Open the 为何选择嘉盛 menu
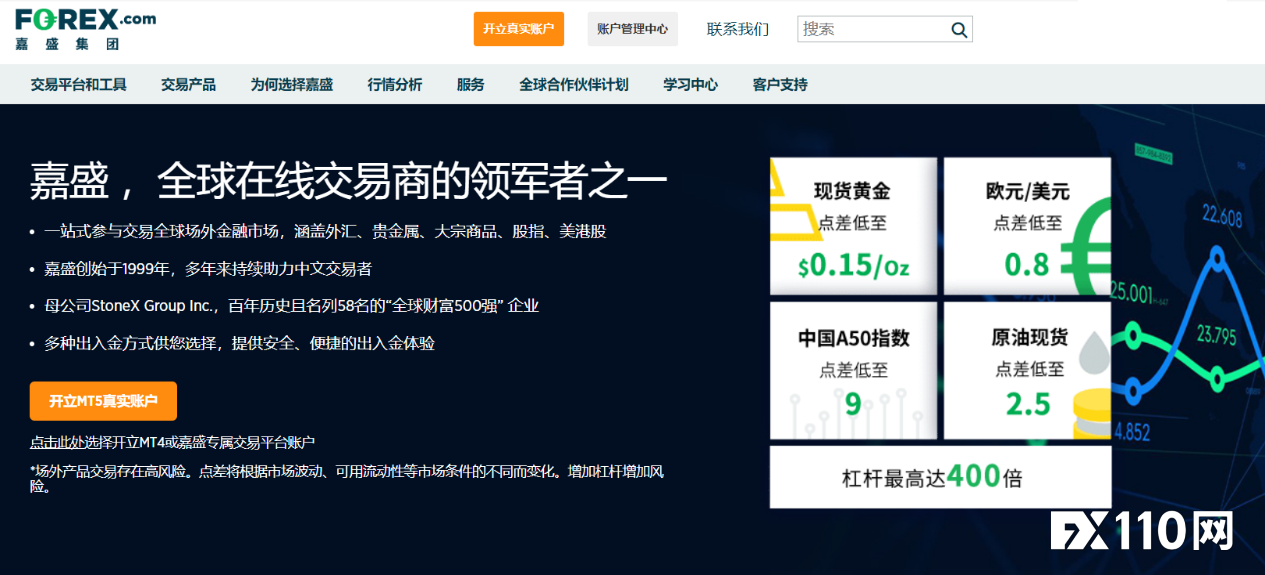 tap(292, 85)
